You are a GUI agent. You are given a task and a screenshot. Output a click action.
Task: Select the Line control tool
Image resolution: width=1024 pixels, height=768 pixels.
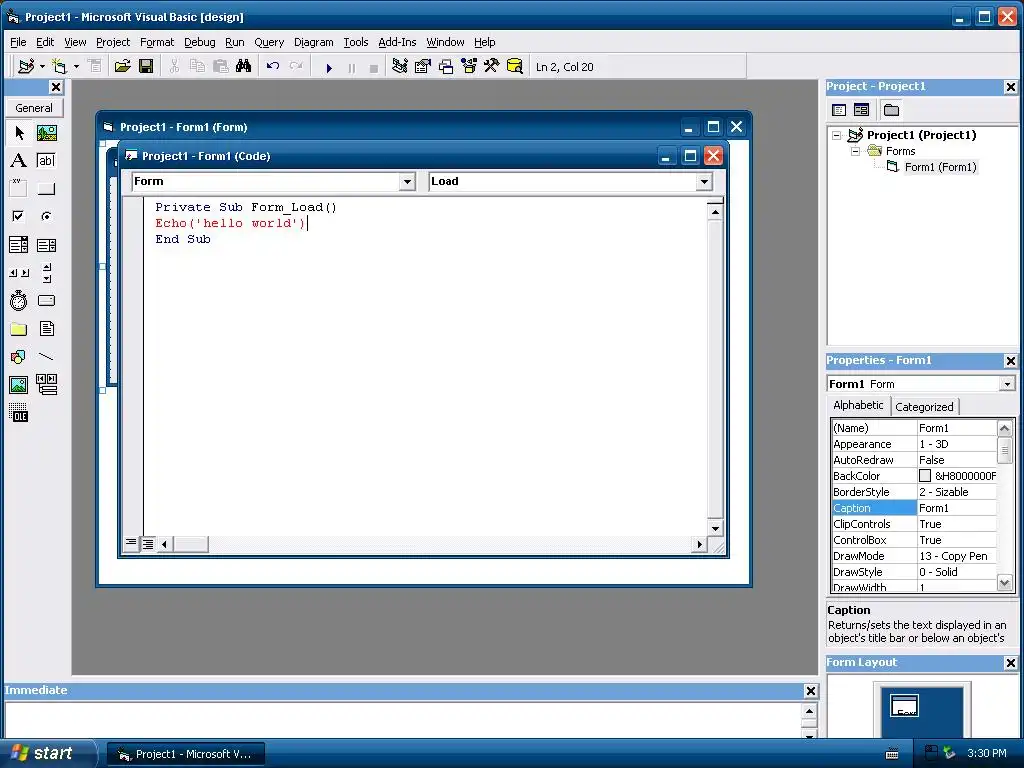(46, 357)
